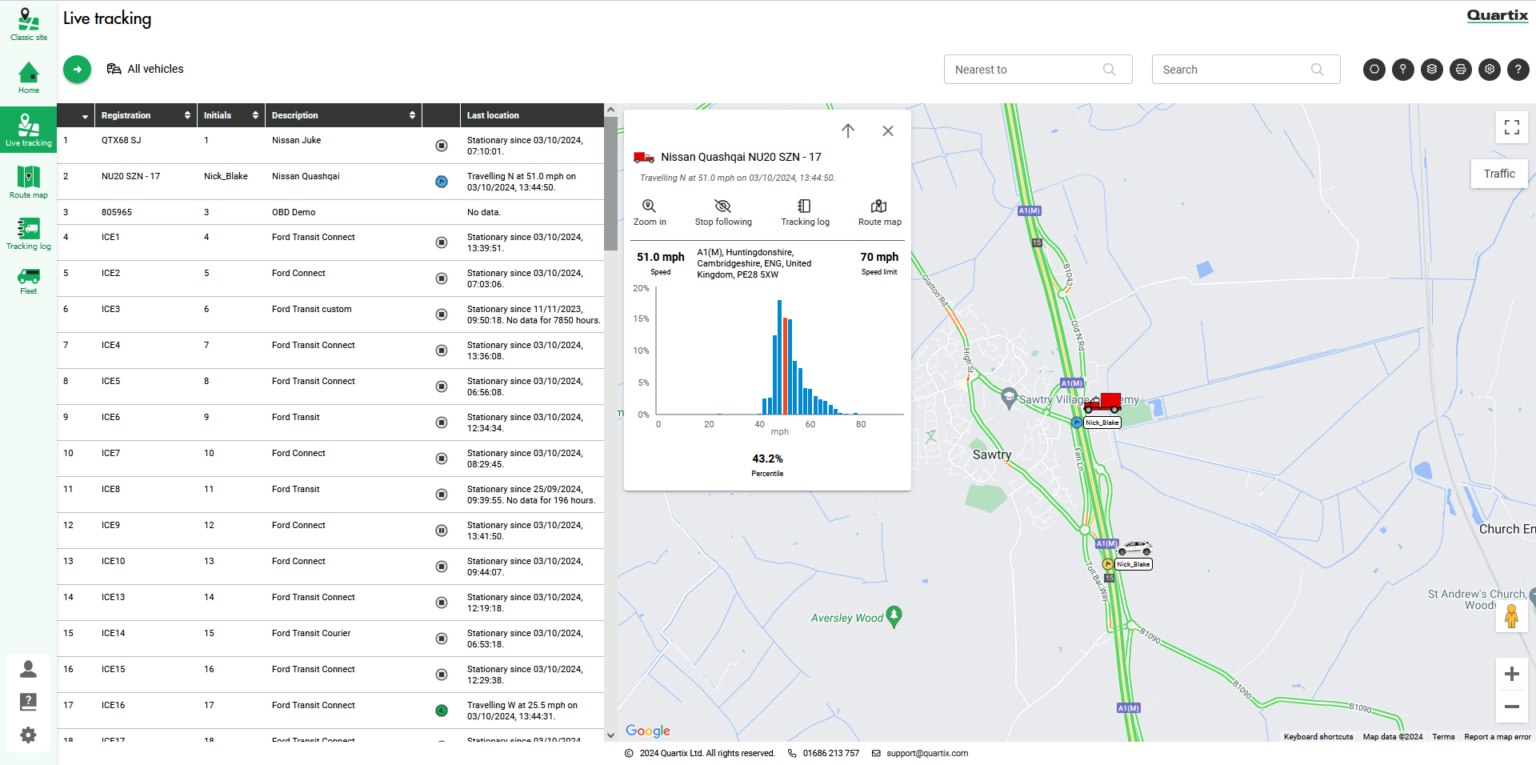Collapse the vehicle popup with up arrow

click(x=848, y=131)
